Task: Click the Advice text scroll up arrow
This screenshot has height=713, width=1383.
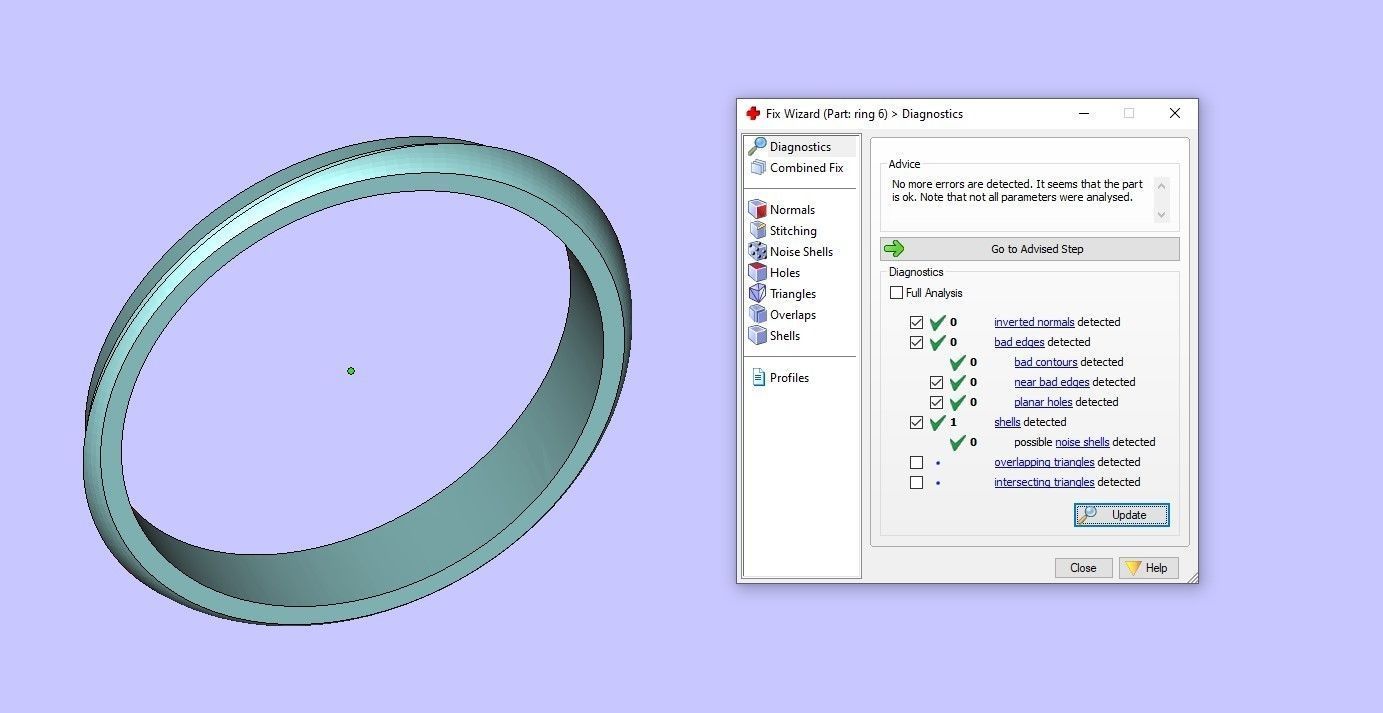Action: click(x=1161, y=185)
